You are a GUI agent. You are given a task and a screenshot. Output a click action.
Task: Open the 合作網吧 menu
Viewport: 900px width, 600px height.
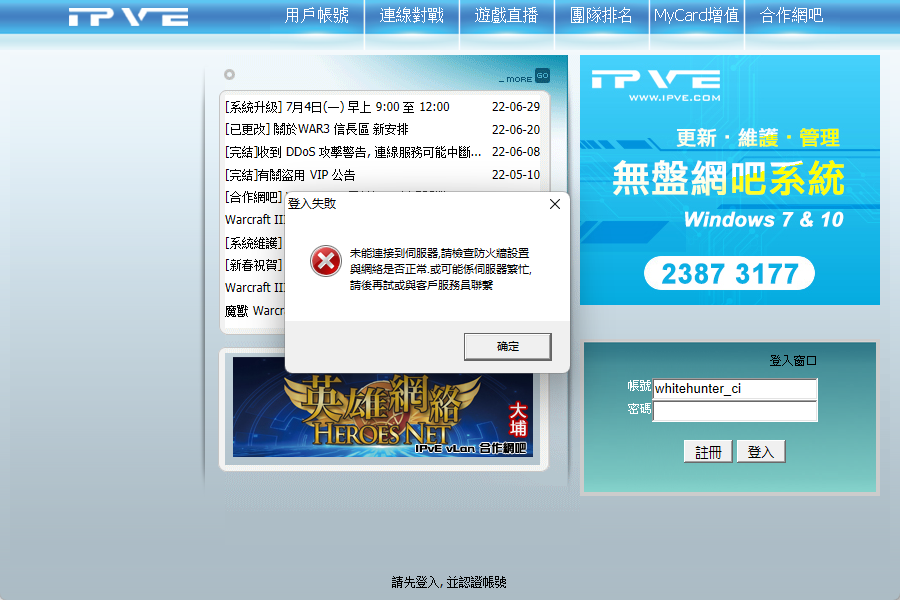coord(791,16)
